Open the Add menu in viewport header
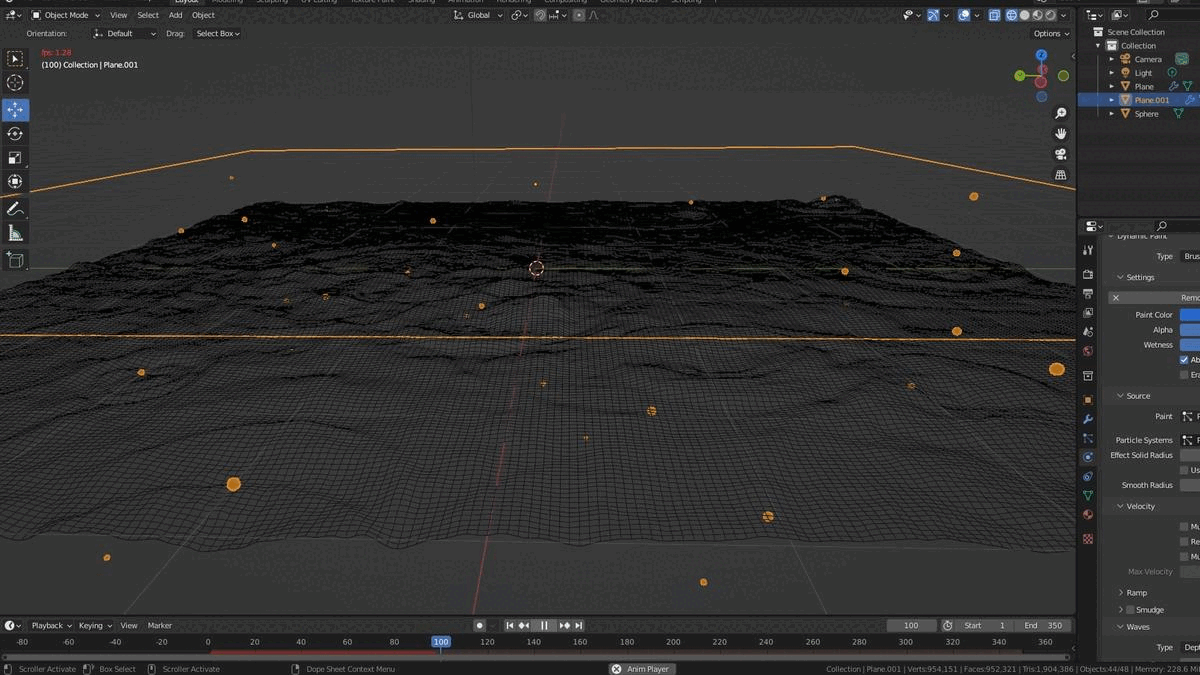 click(175, 15)
